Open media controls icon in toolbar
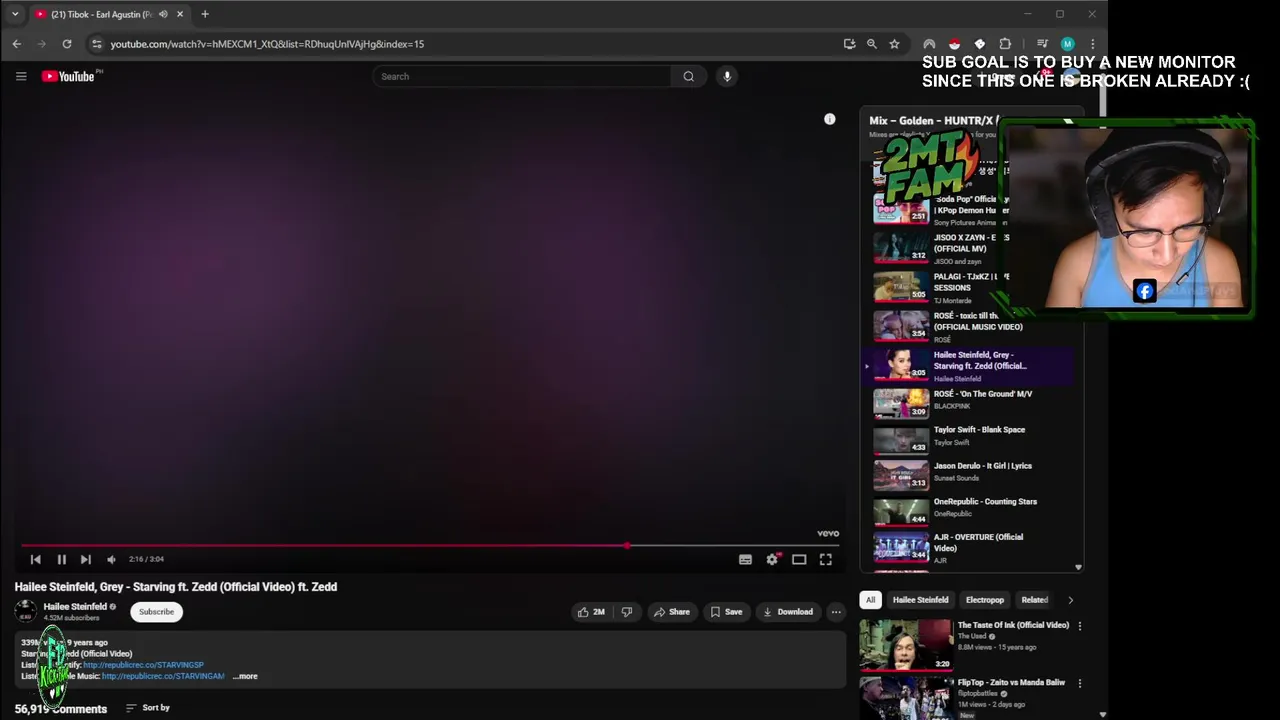This screenshot has width=1280, height=720. pos(1042,44)
